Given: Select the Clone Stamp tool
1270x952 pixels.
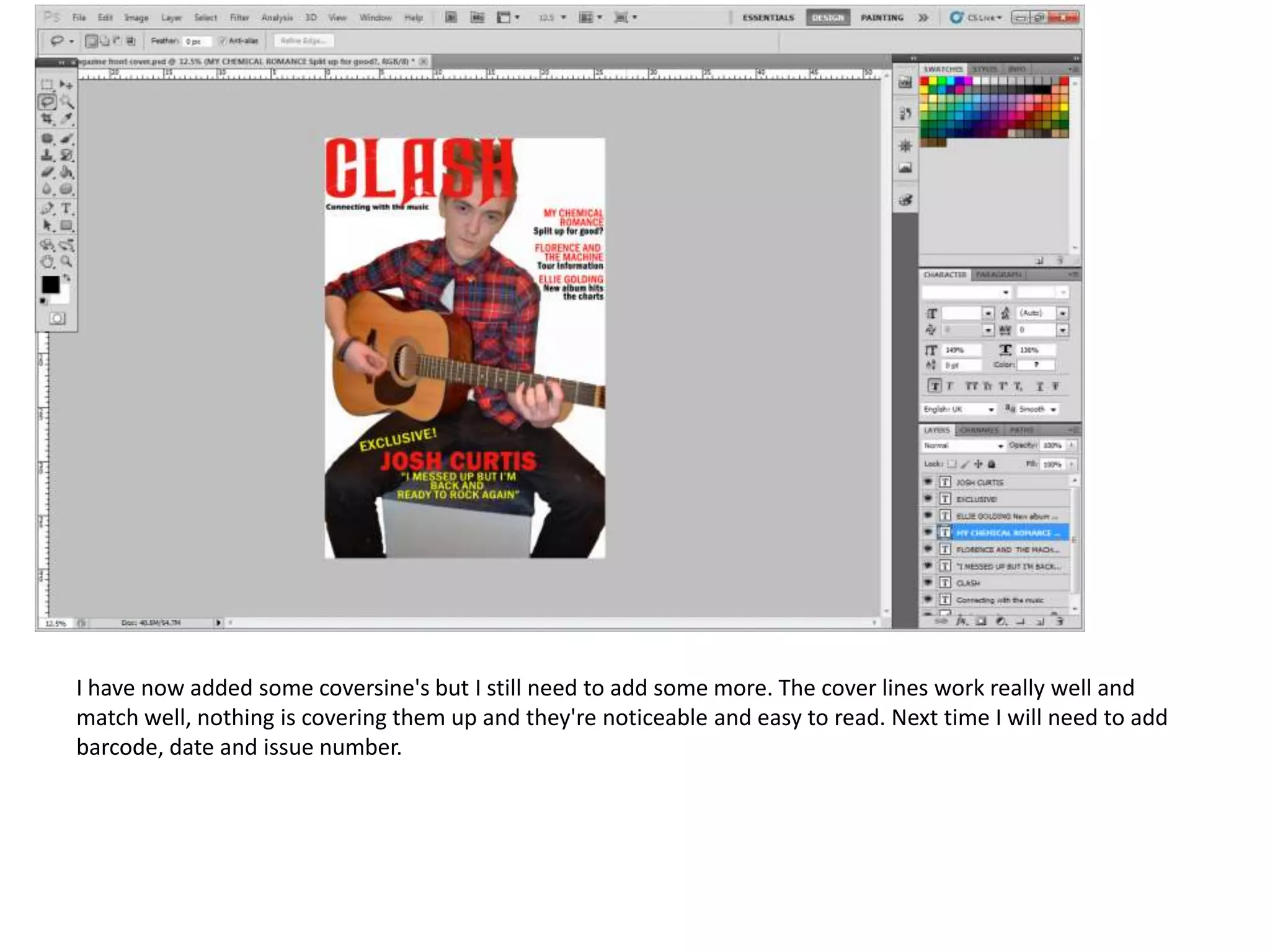Looking at the screenshot, I should [47, 155].
